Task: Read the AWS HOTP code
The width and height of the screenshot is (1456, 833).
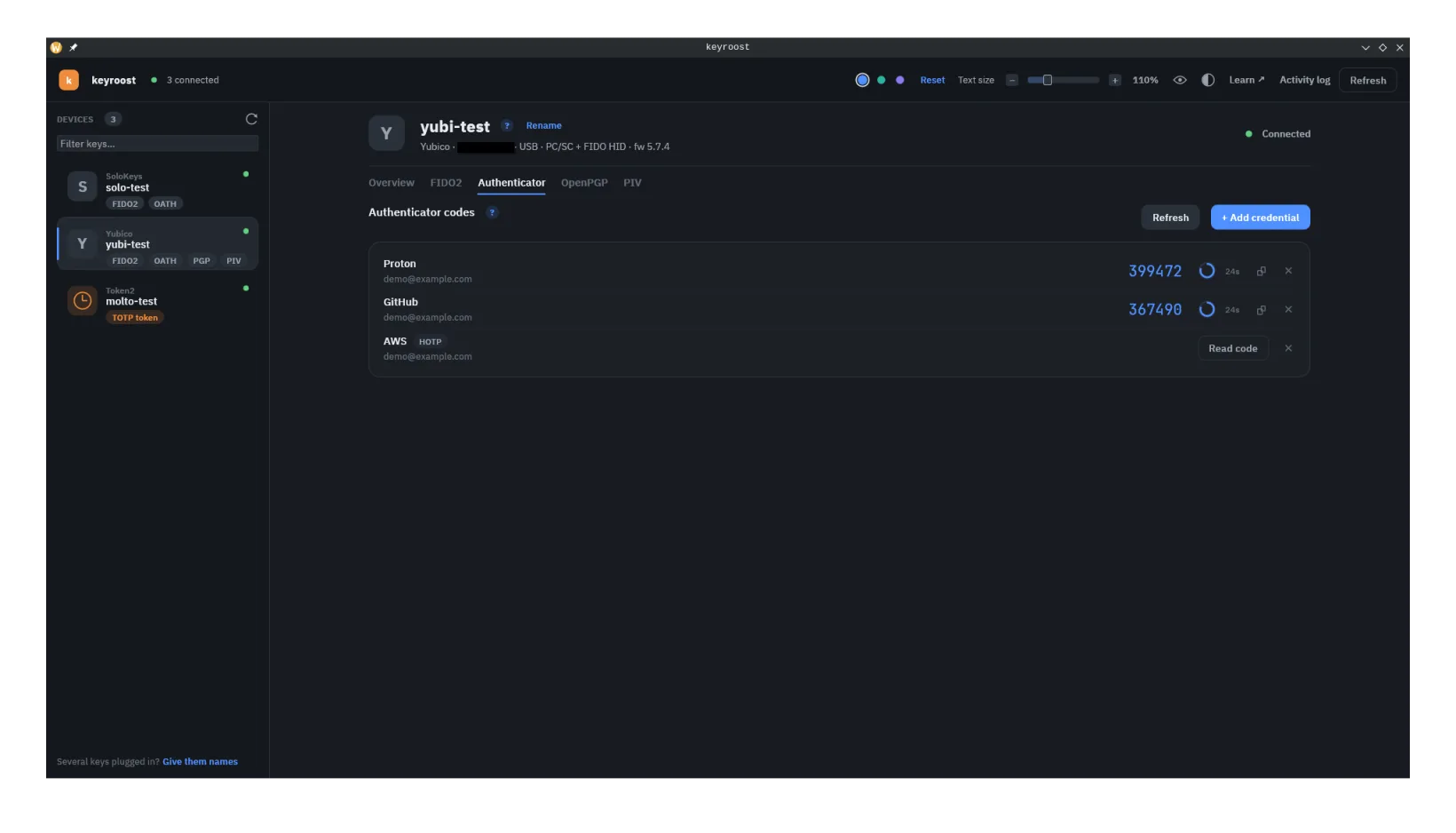Action: coord(1232,348)
